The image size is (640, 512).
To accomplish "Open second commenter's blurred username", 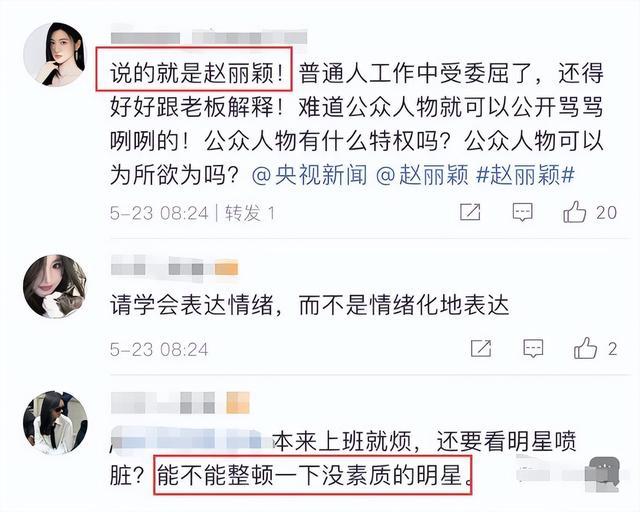I will pos(162,269).
